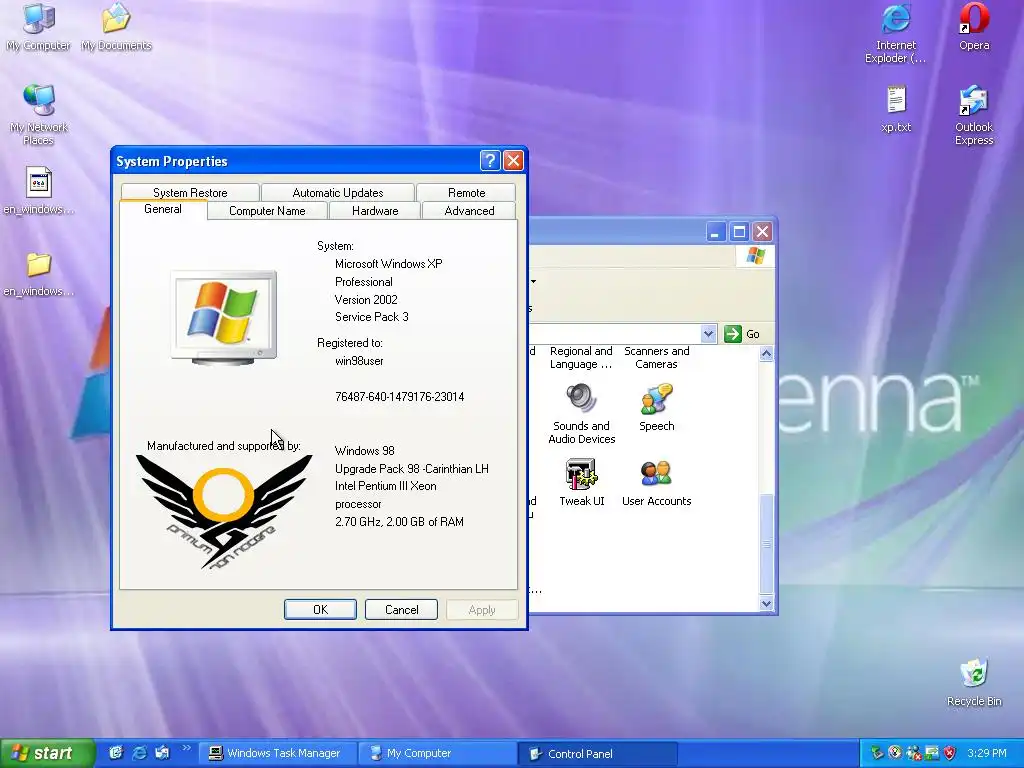
Task: Click the help question mark in System Properties
Action: click(490, 161)
